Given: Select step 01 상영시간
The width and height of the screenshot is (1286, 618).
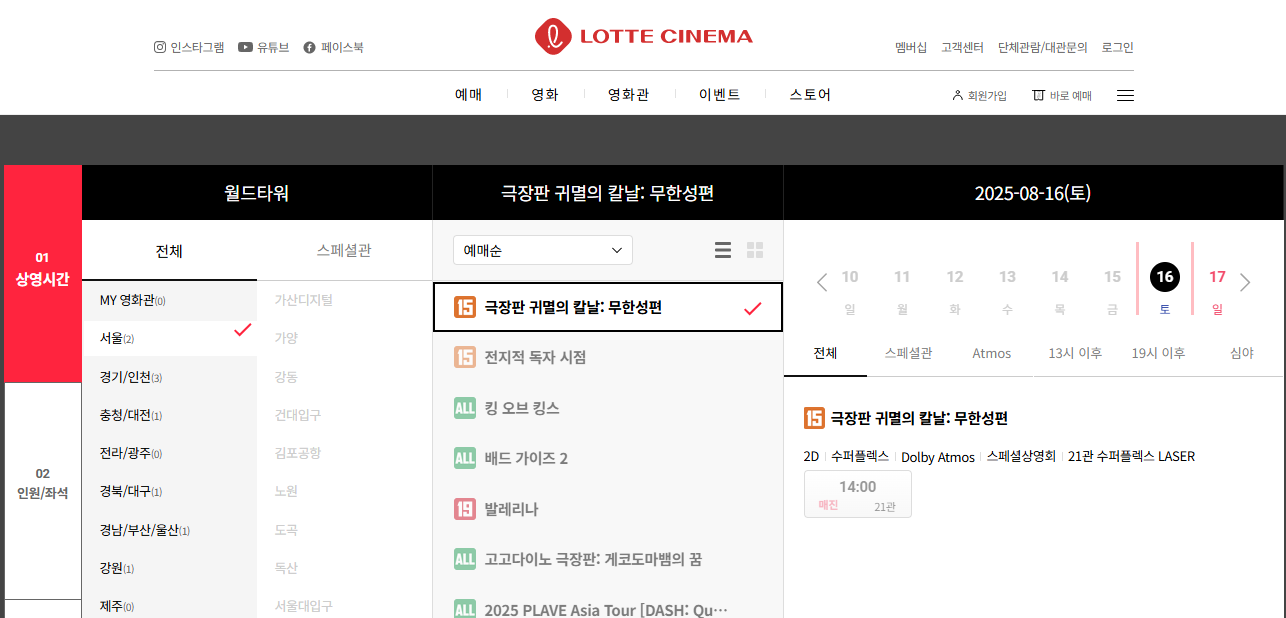Looking at the screenshot, I should (43, 273).
